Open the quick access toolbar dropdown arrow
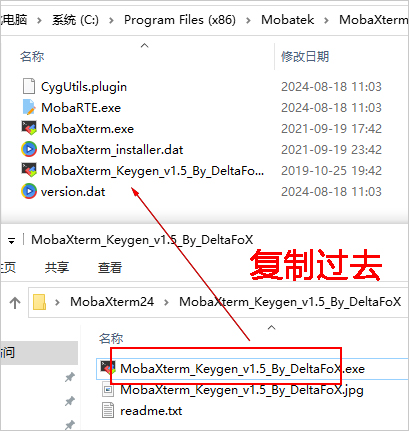 11,241
